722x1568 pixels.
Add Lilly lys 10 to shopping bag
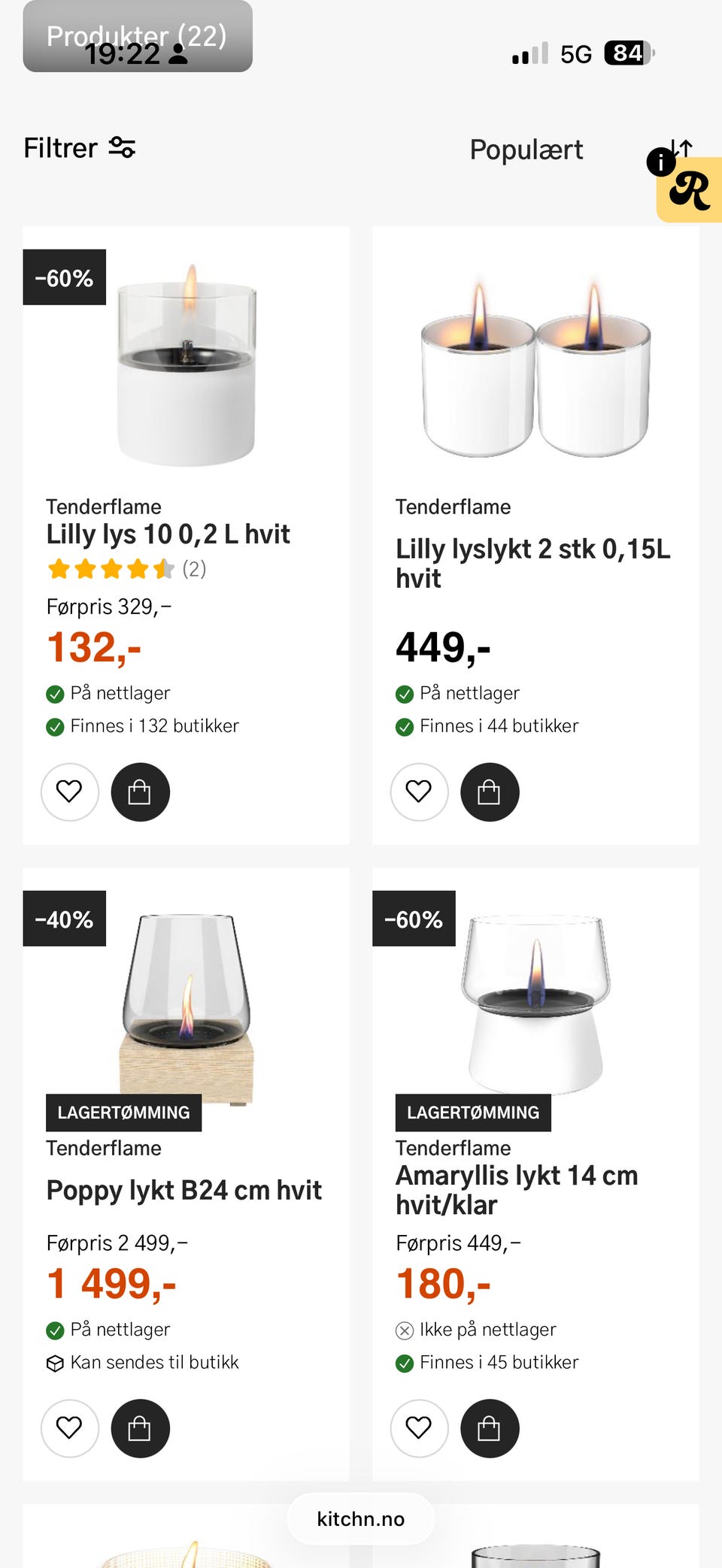[140, 792]
